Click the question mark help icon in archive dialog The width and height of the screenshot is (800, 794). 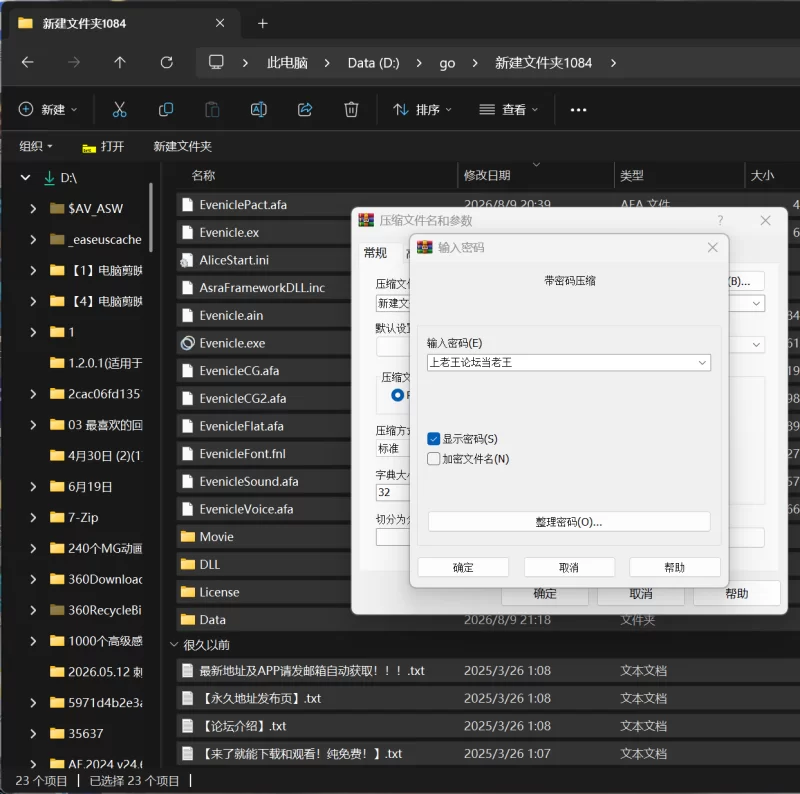click(x=720, y=220)
